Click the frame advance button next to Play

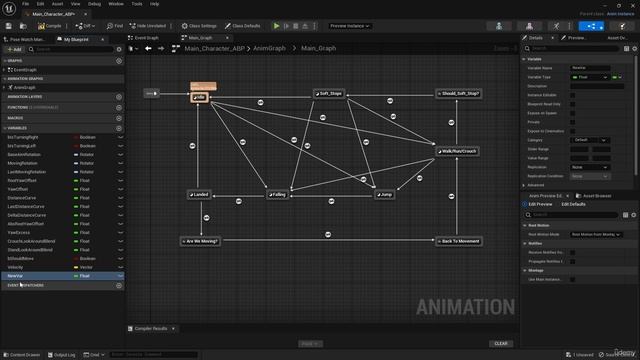click(287, 26)
